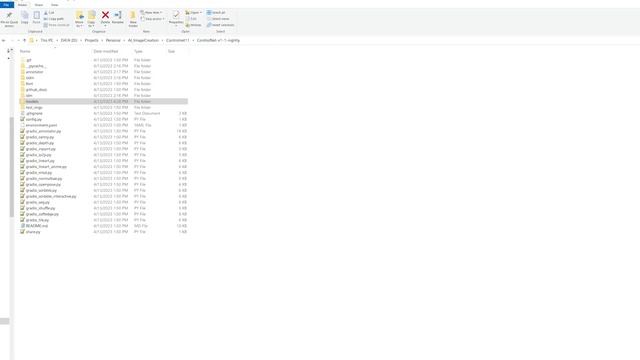Sort by the Size column header
Viewport: 640px width, 360px height.
coord(171,51)
